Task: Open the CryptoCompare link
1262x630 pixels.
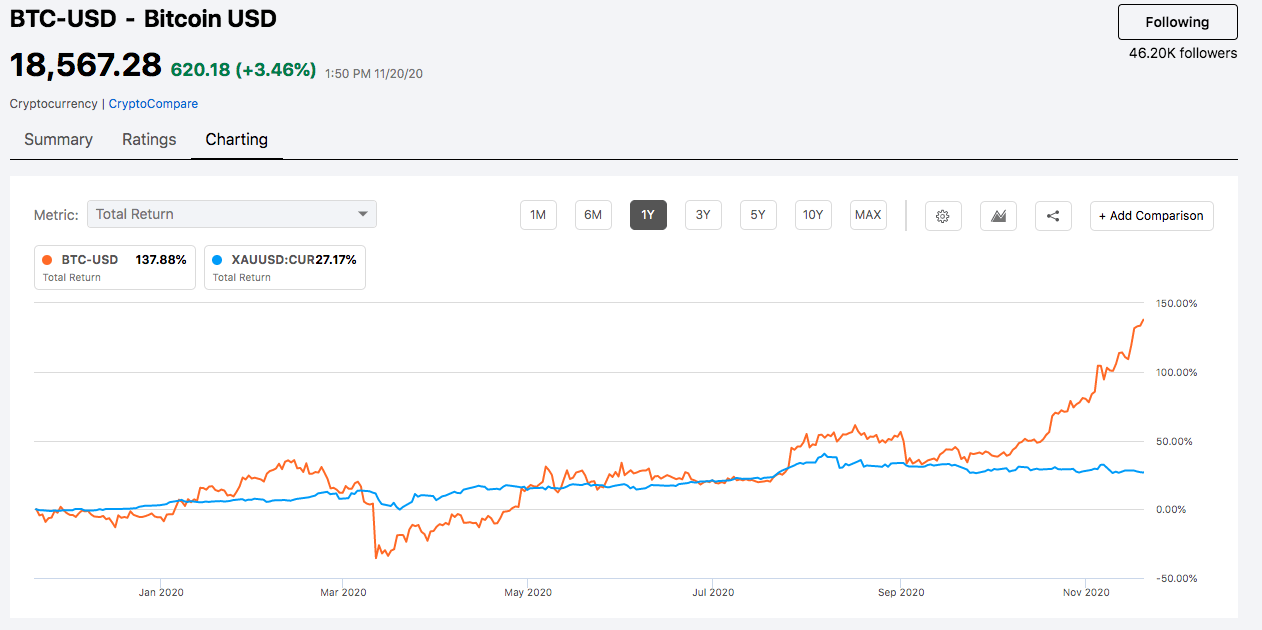Action: tap(153, 104)
